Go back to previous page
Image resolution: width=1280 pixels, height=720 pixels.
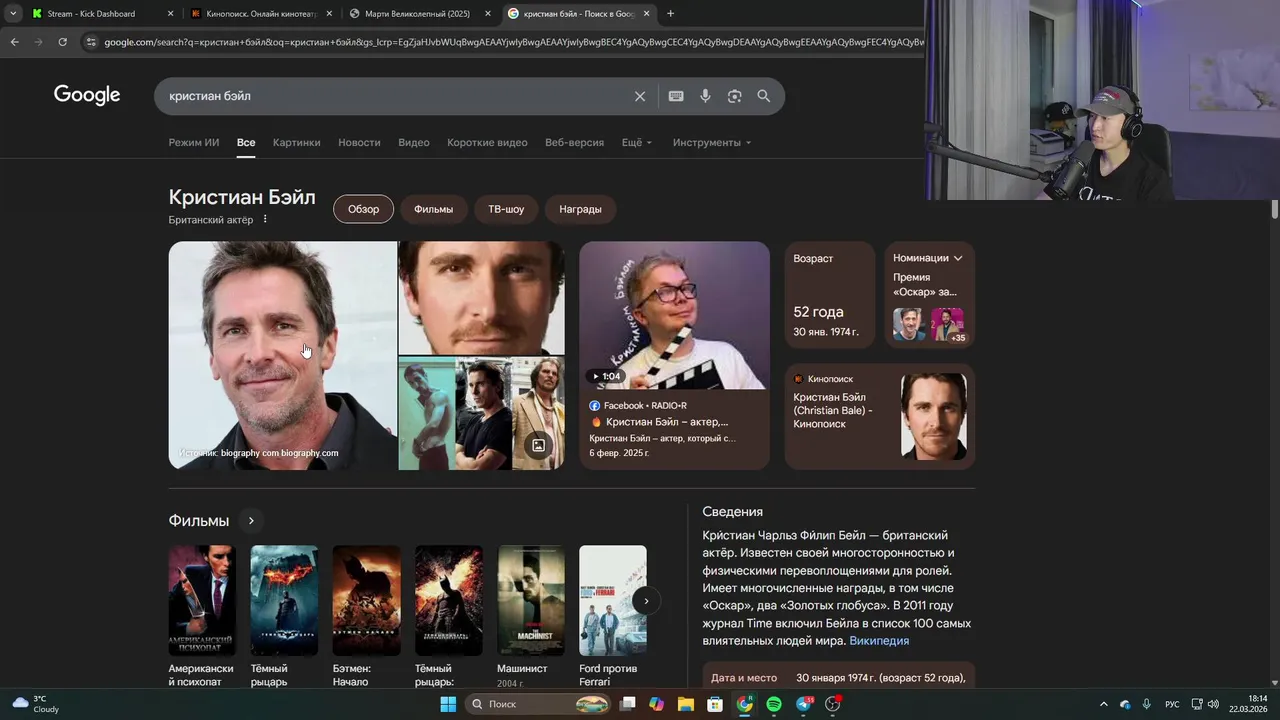[14, 42]
